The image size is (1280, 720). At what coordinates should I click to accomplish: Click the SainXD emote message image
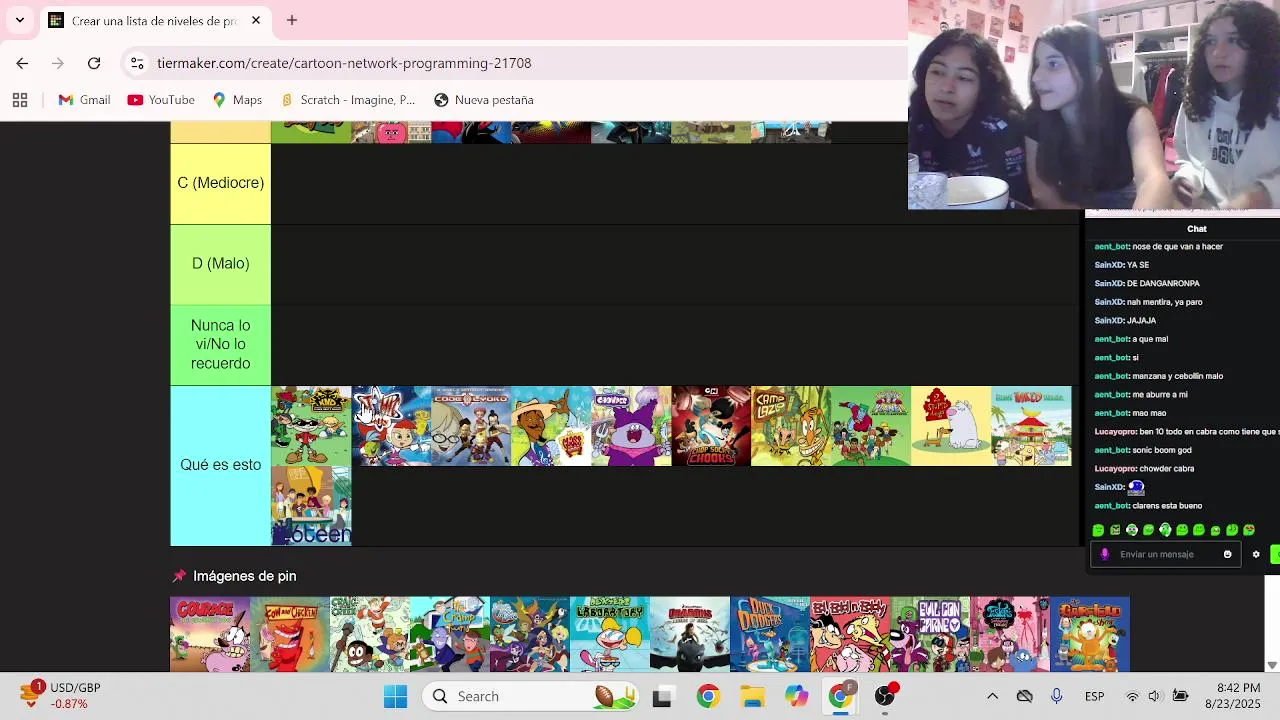click(1136, 487)
